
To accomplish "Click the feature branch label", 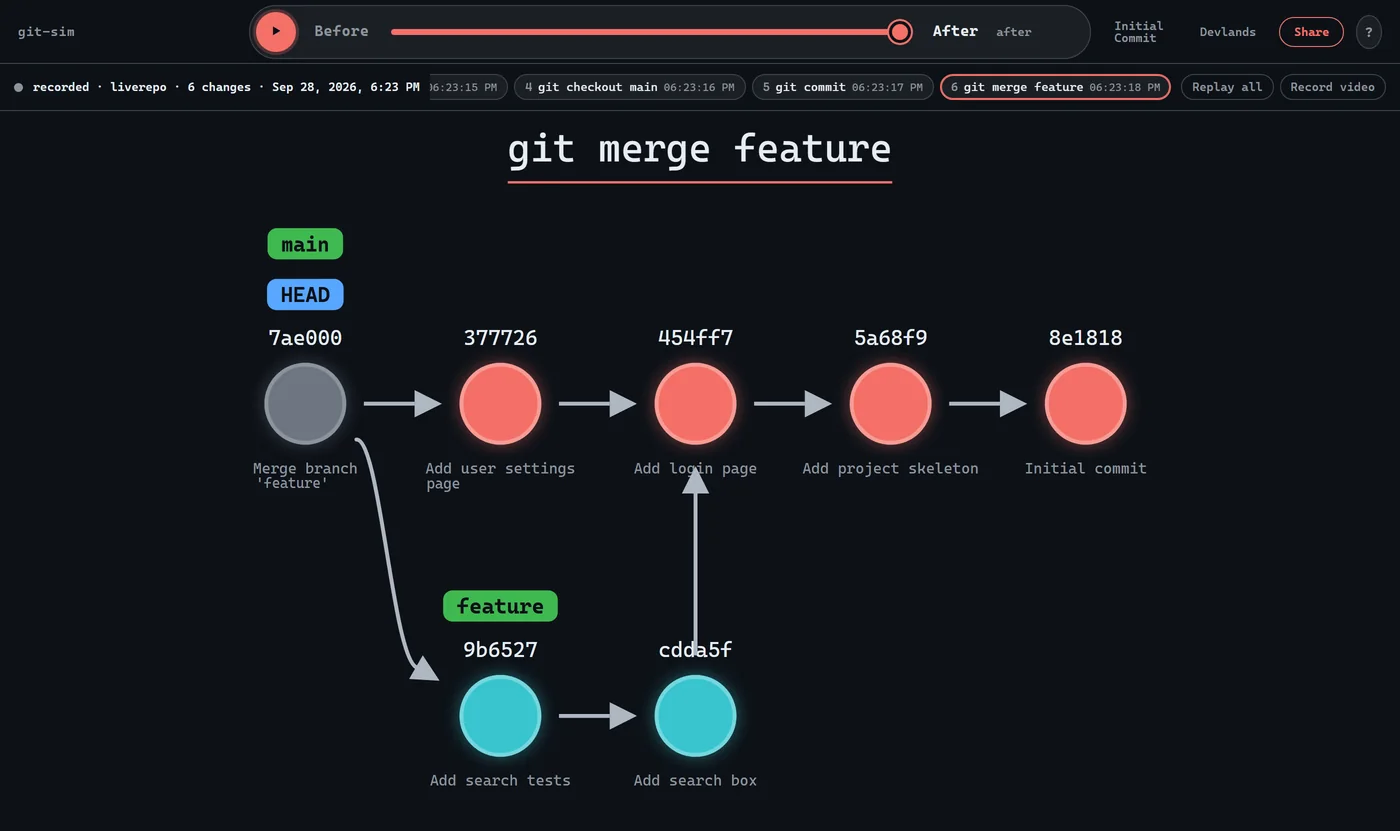I will pos(500,606).
